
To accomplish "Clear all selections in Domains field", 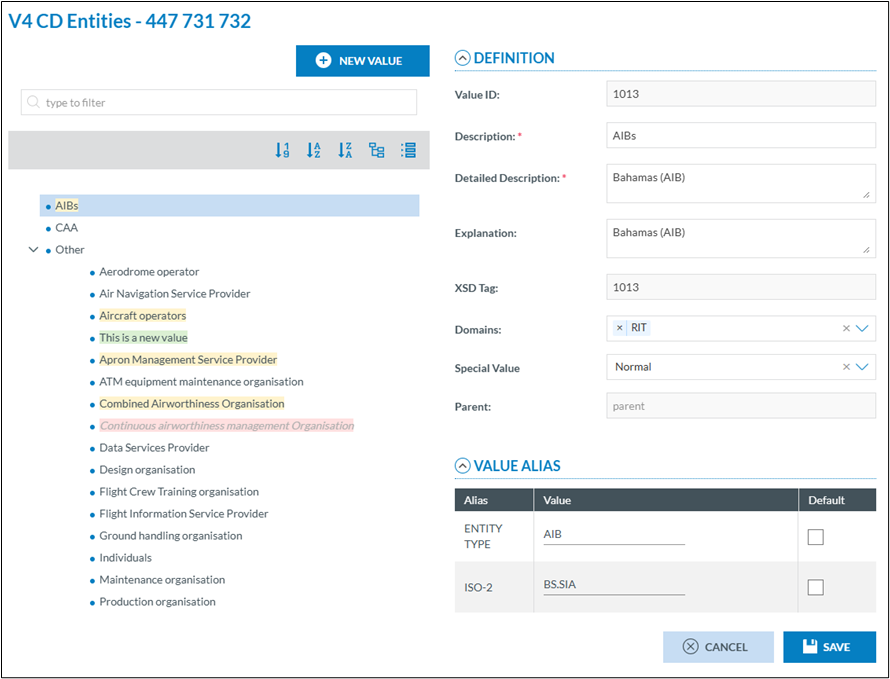I will [845, 328].
